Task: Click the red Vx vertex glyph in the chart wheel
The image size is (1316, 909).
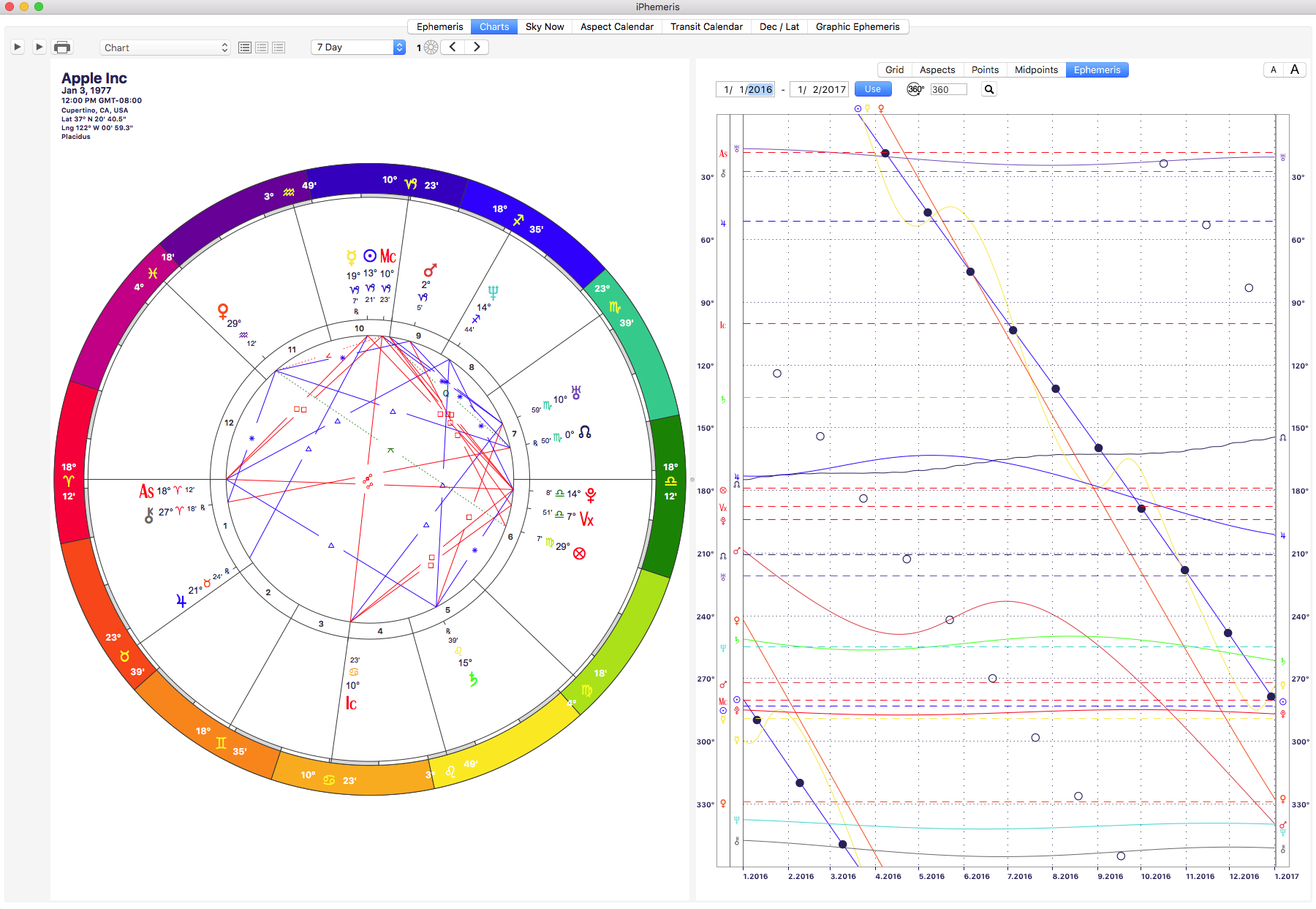Action: pyautogui.click(x=586, y=519)
